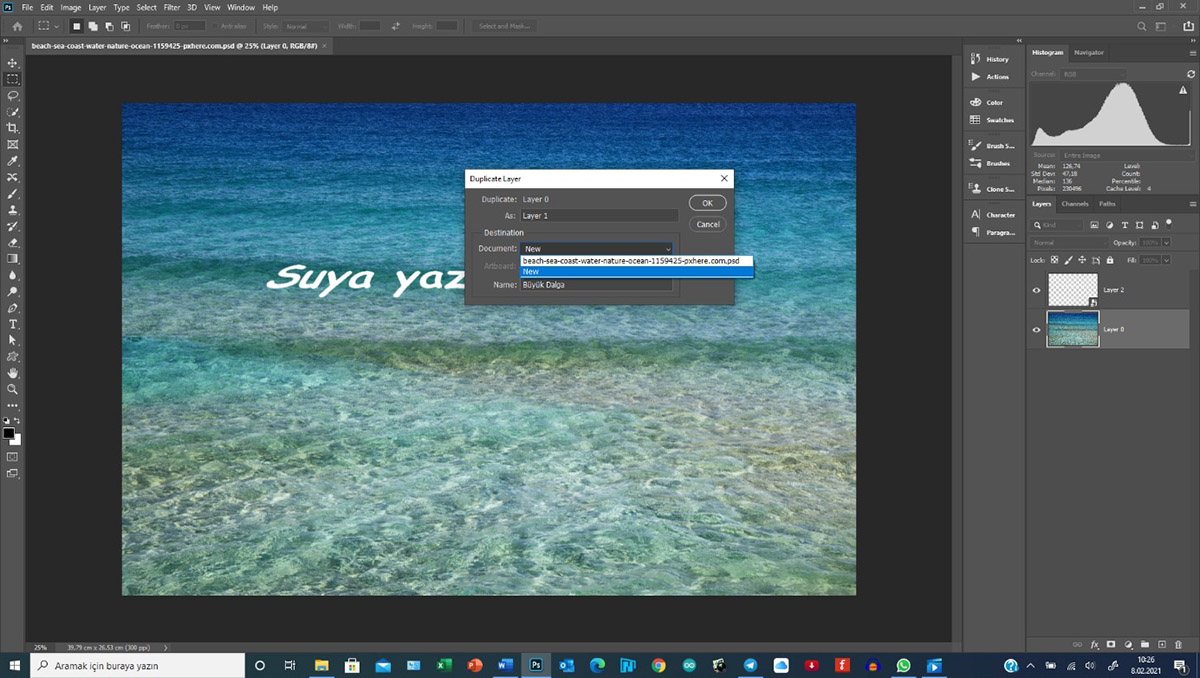Open the History panel icon

click(976, 59)
